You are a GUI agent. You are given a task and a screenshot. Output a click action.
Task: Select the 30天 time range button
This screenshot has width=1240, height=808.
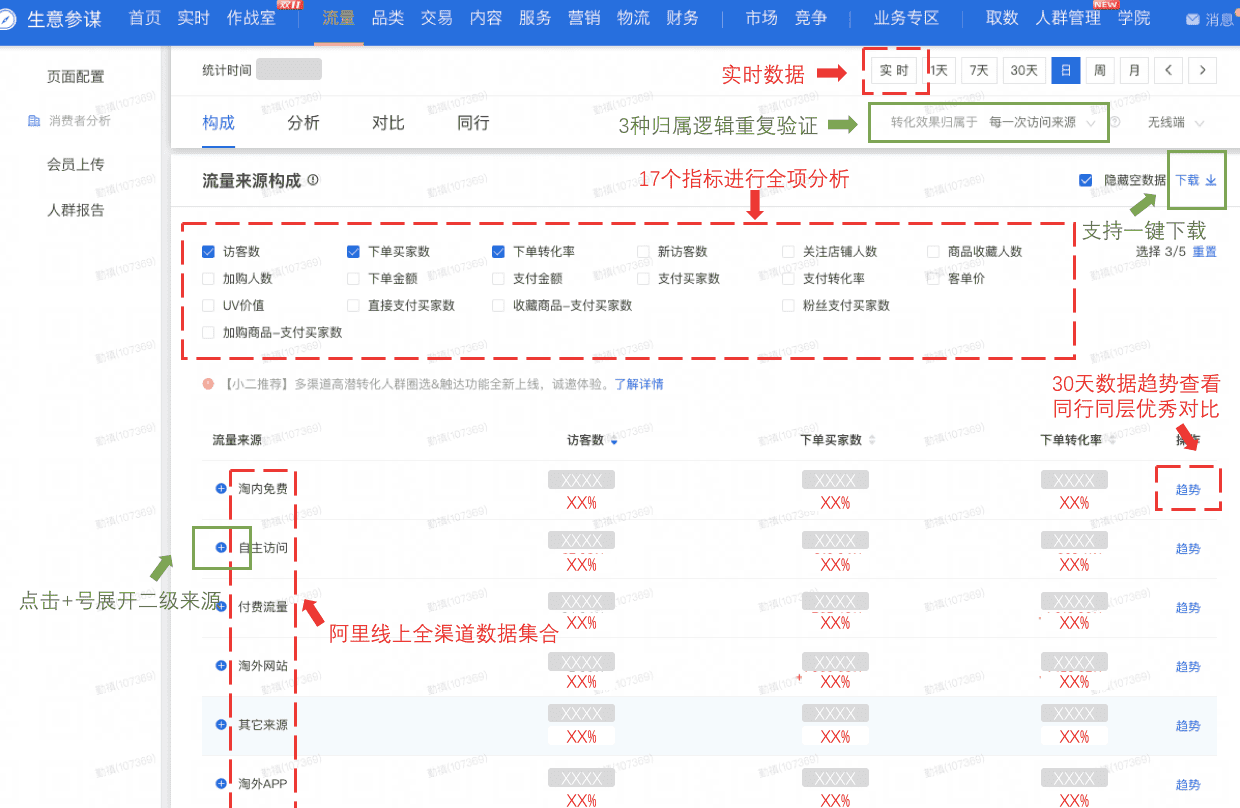[1024, 70]
